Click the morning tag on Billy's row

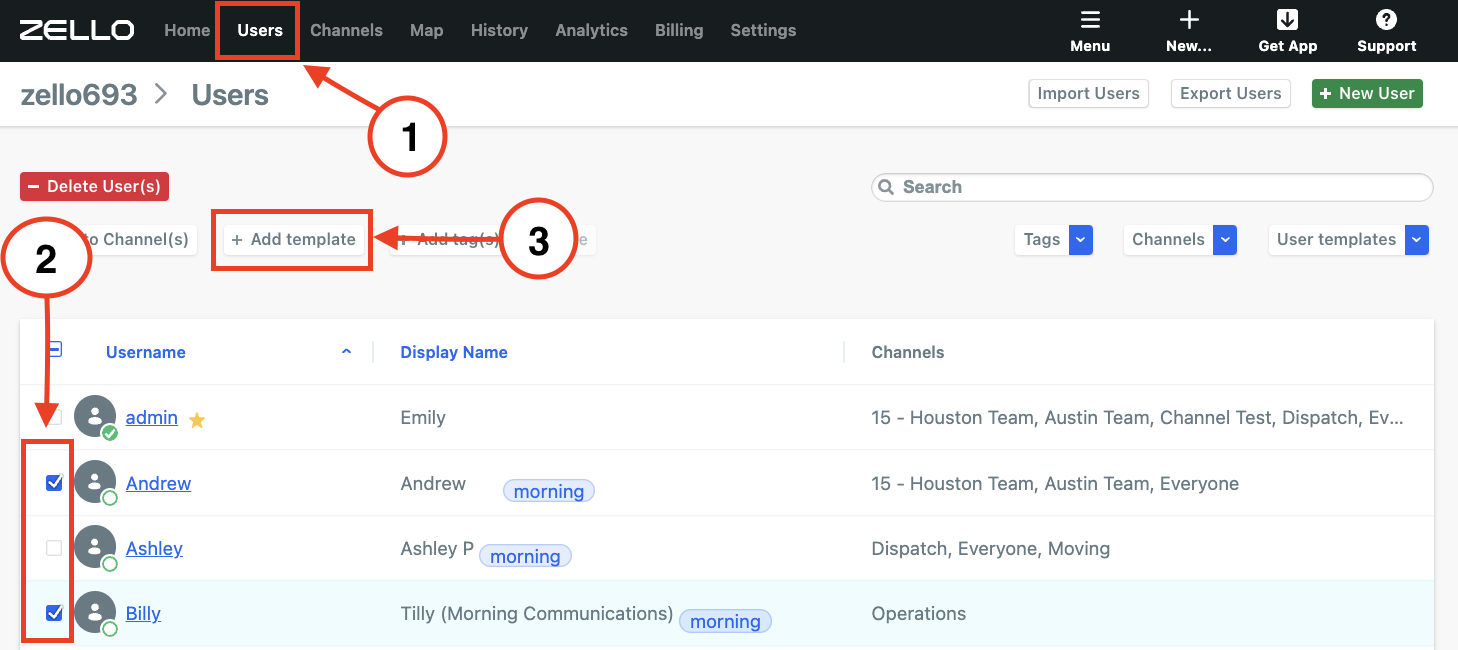coord(725,621)
